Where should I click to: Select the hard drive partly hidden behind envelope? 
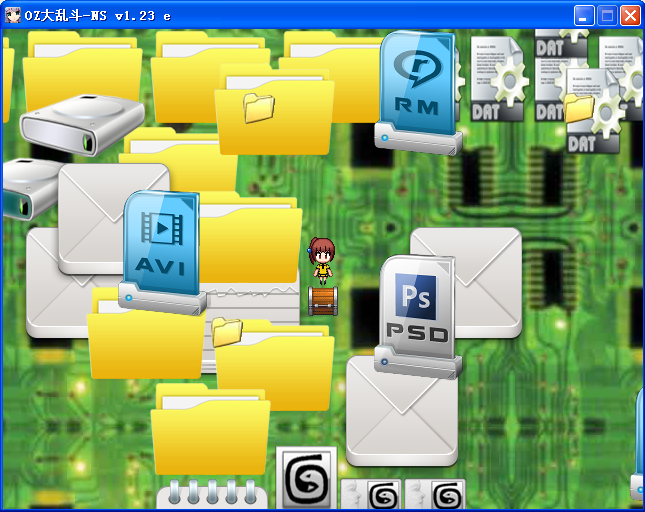pyautogui.click(x=31, y=189)
